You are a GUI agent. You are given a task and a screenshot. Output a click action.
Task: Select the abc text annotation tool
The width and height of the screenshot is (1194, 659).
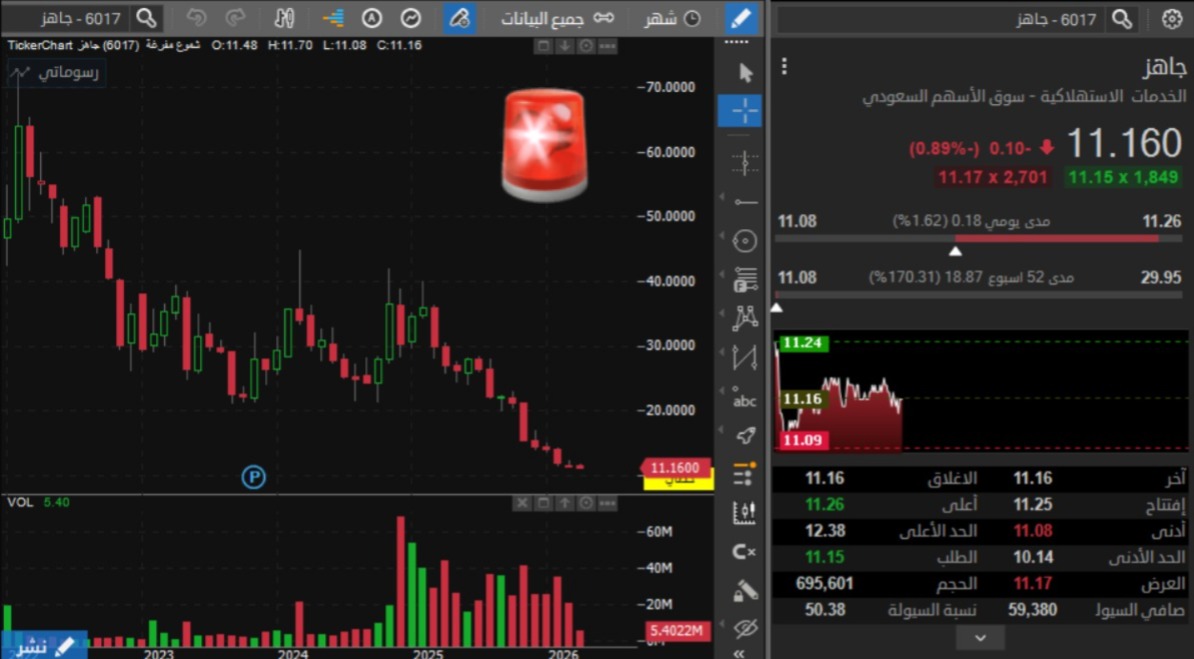[744, 398]
